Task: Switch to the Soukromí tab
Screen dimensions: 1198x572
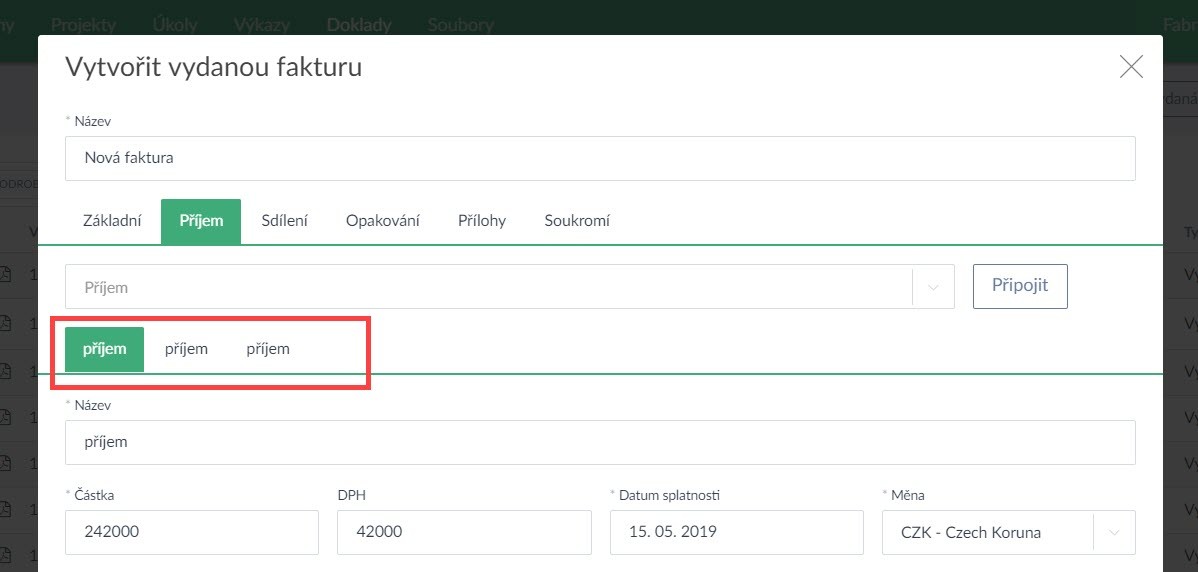Action: [577, 221]
